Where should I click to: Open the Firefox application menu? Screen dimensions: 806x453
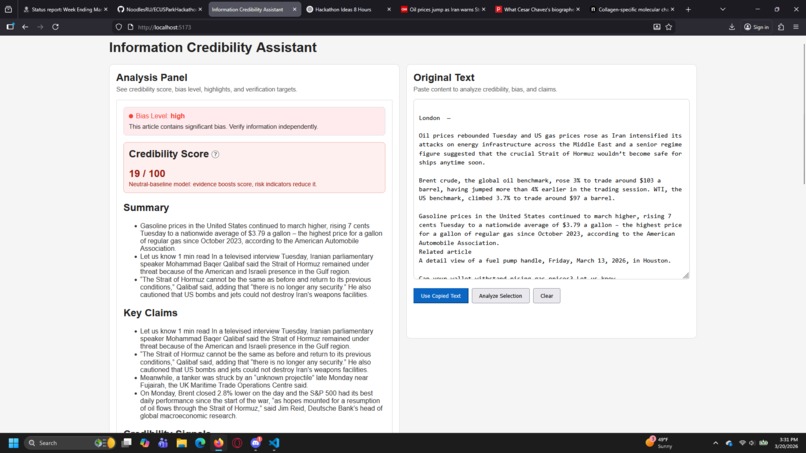796,27
